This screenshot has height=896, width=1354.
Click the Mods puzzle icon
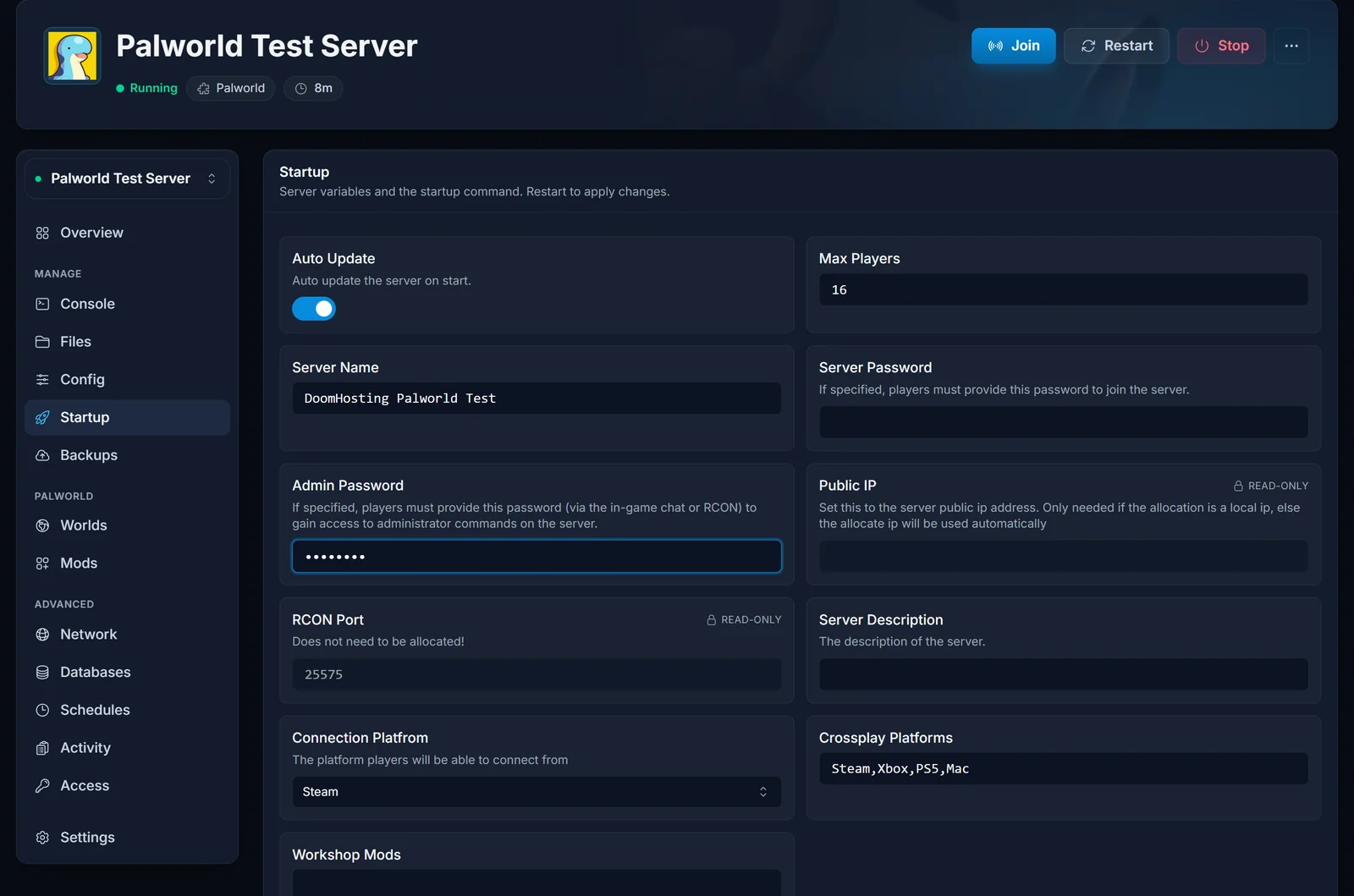(x=42, y=563)
